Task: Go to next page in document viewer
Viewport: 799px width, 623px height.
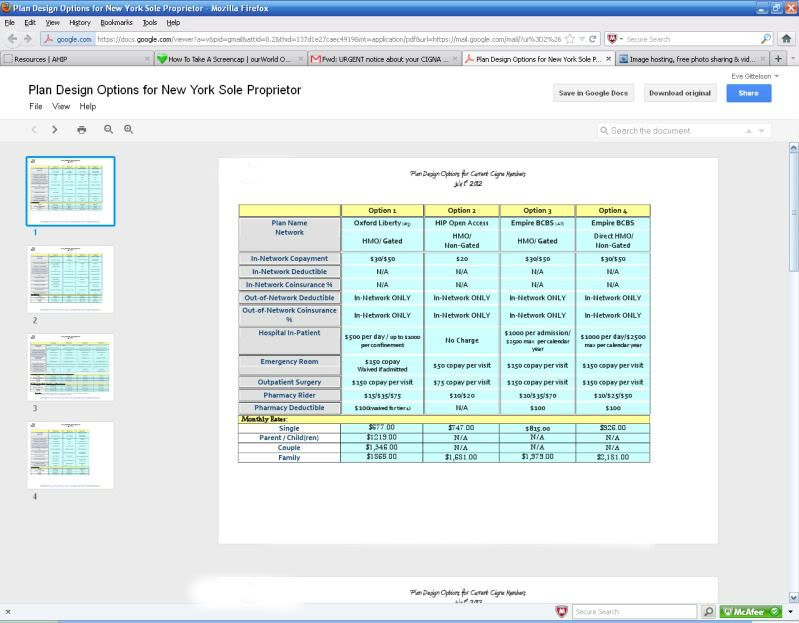Action: pyautogui.click(x=55, y=129)
